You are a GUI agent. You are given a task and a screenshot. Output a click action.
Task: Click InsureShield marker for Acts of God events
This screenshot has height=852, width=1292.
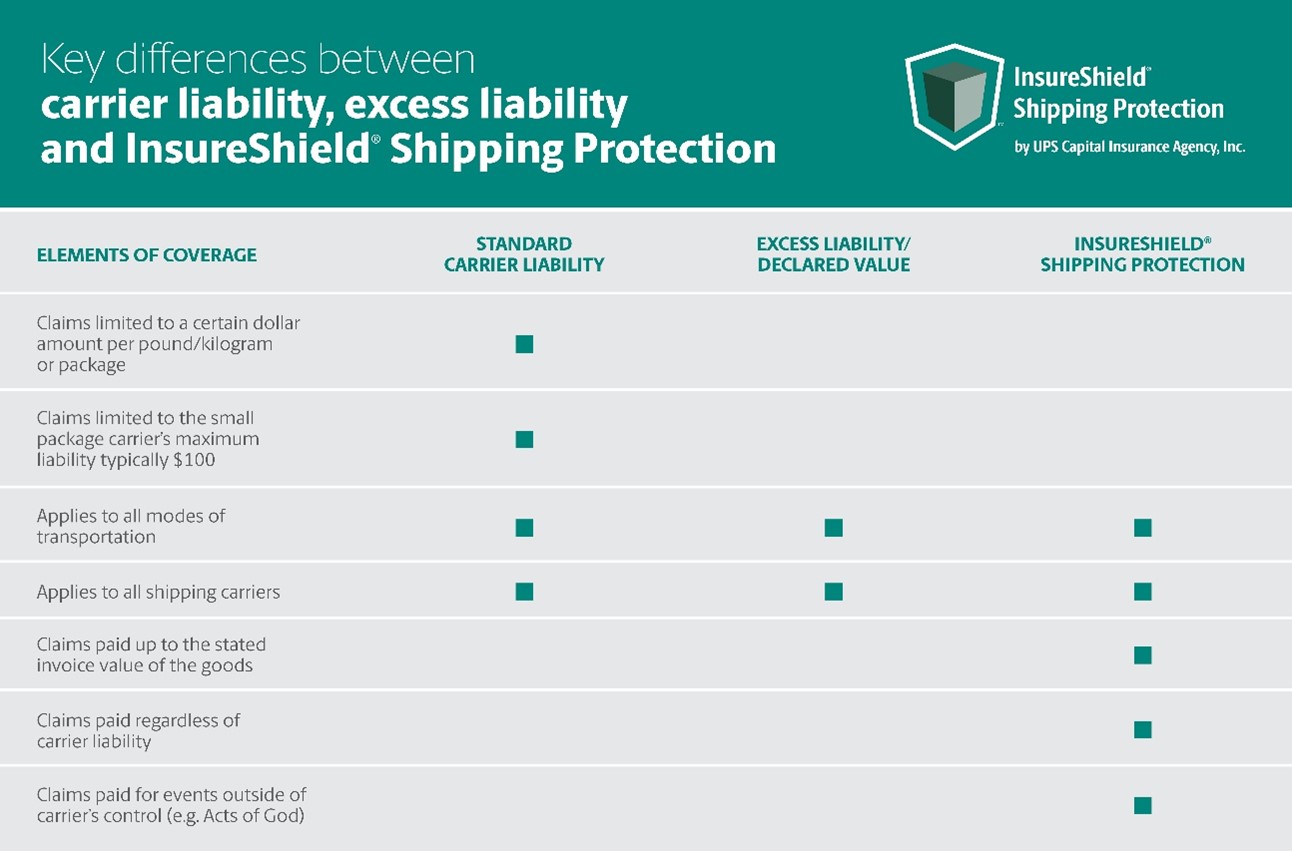(x=1143, y=805)
